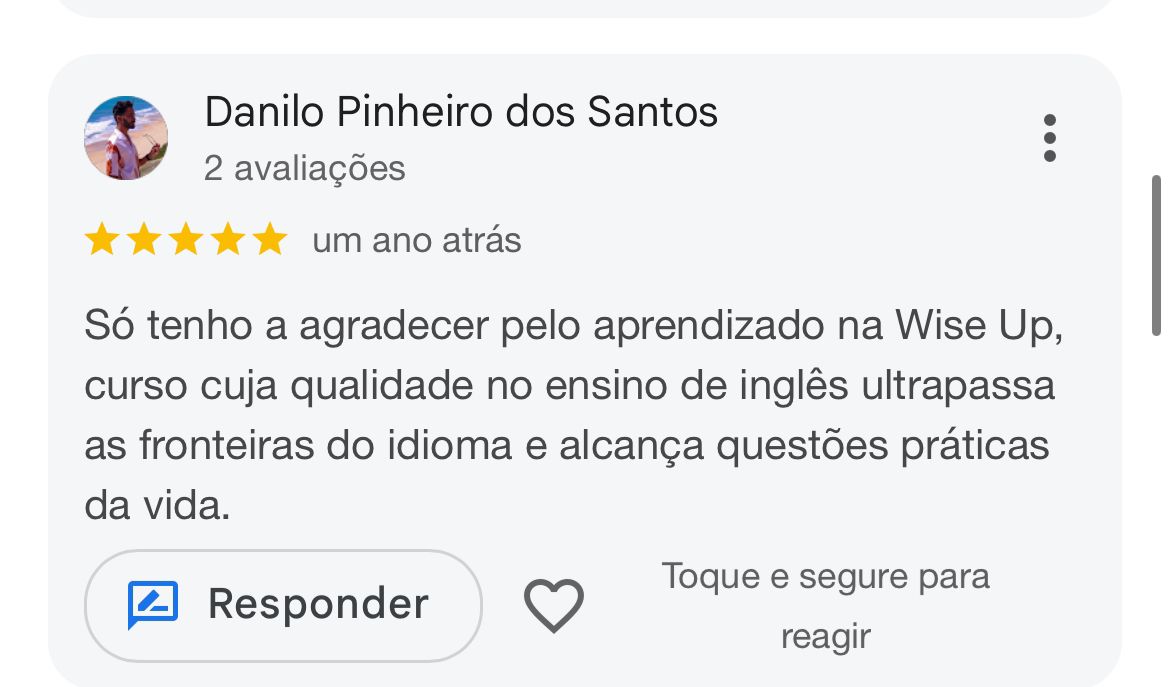The height and width of the screenshot is (687, 1170).
Task: Click the first line of the review text
Action: [572, 326]
